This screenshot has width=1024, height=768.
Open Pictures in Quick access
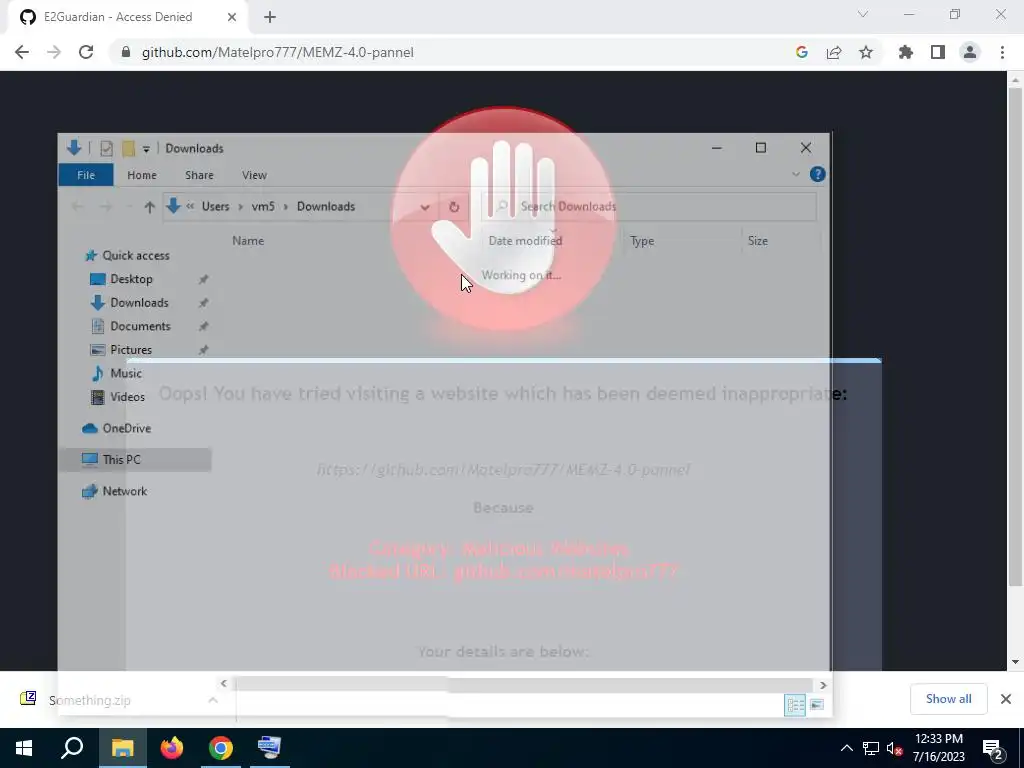click(131, 349)
